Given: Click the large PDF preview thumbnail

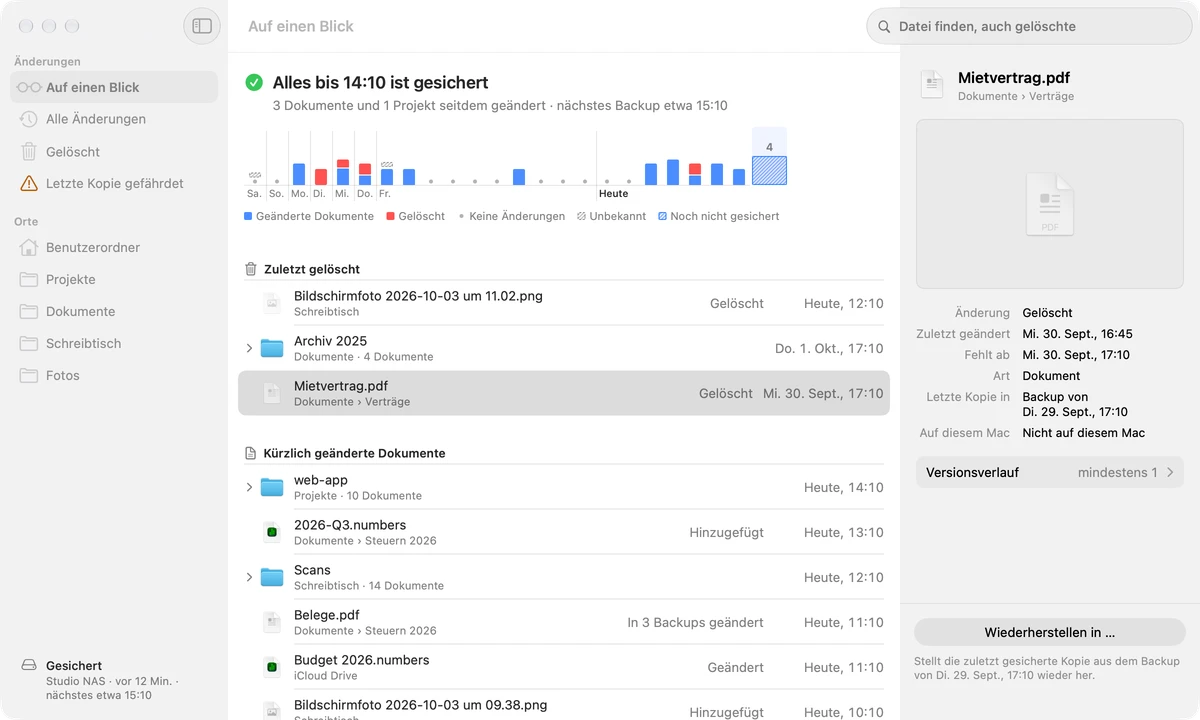Looking at the screenshot, I should 1050,204.
